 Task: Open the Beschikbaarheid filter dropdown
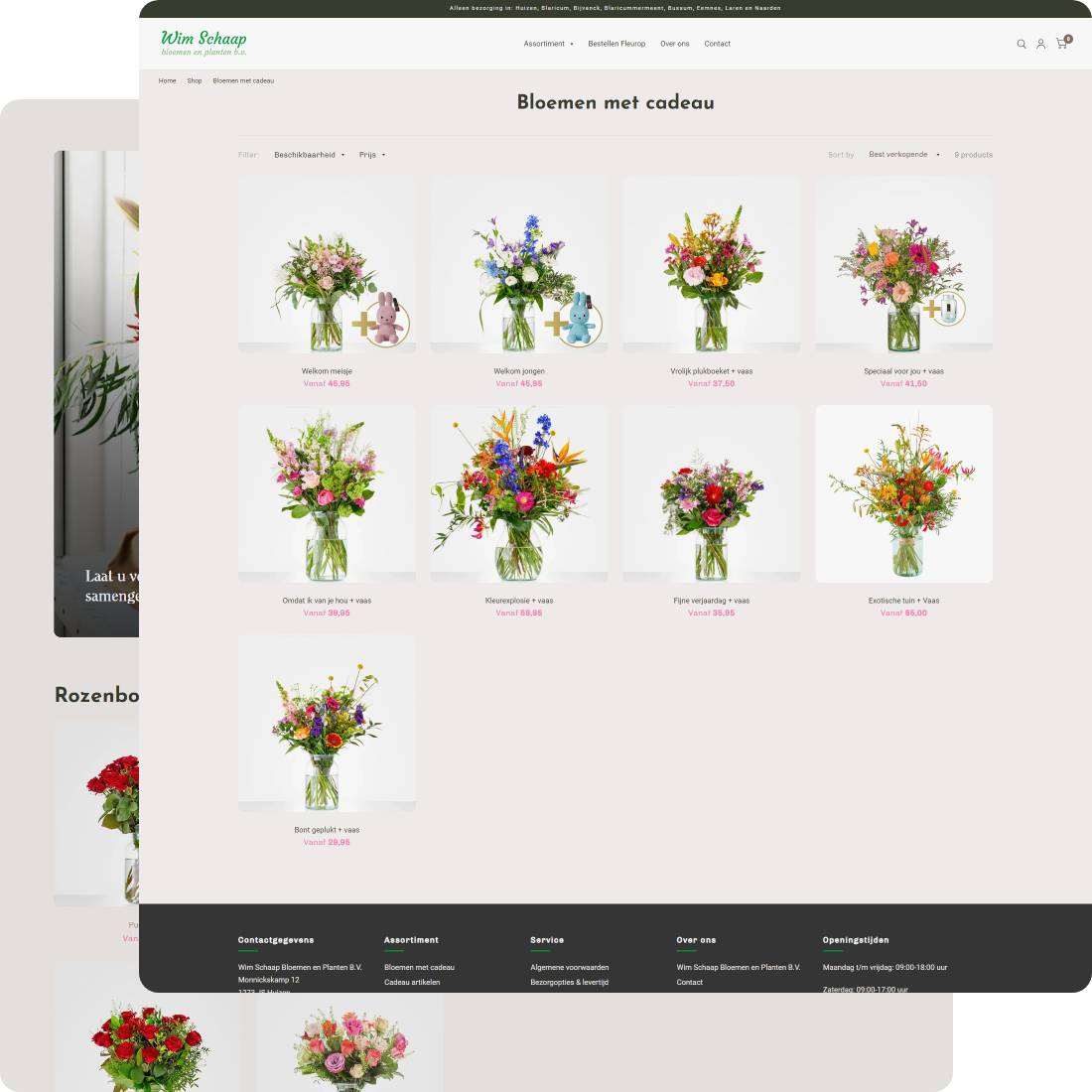(x=309, y=155)
